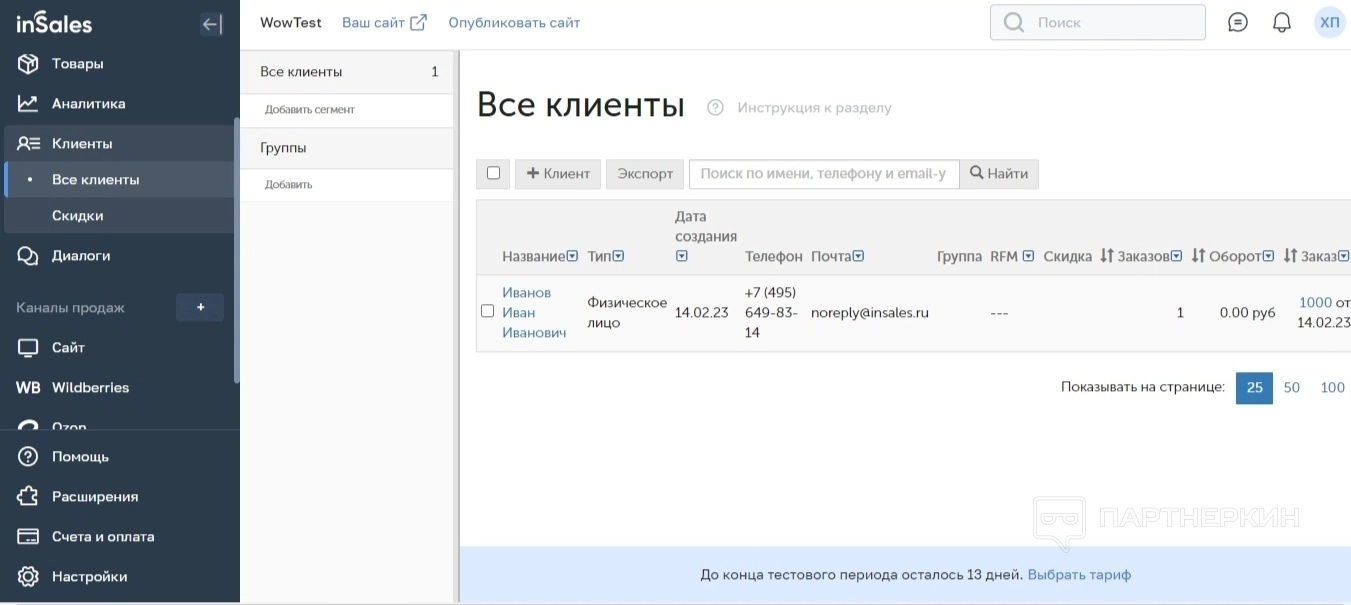Click the Экспорт button
The height and width of the screenshot is (605, 1351).
coord(645,174)
